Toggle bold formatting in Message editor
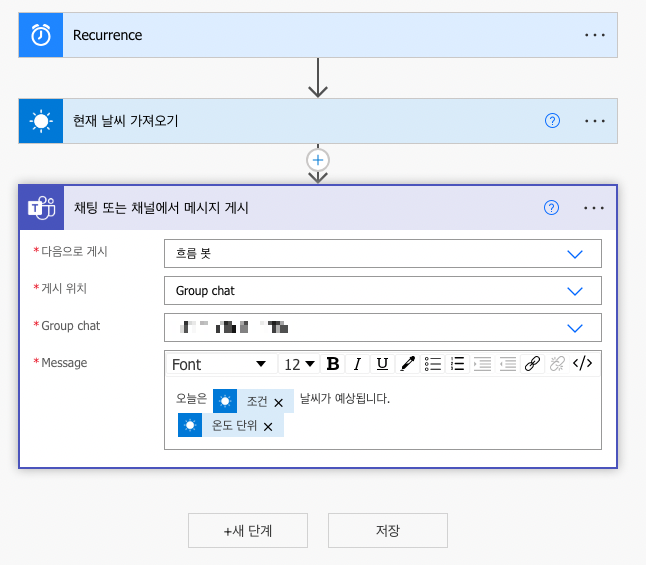 click(x=332, y=364)
